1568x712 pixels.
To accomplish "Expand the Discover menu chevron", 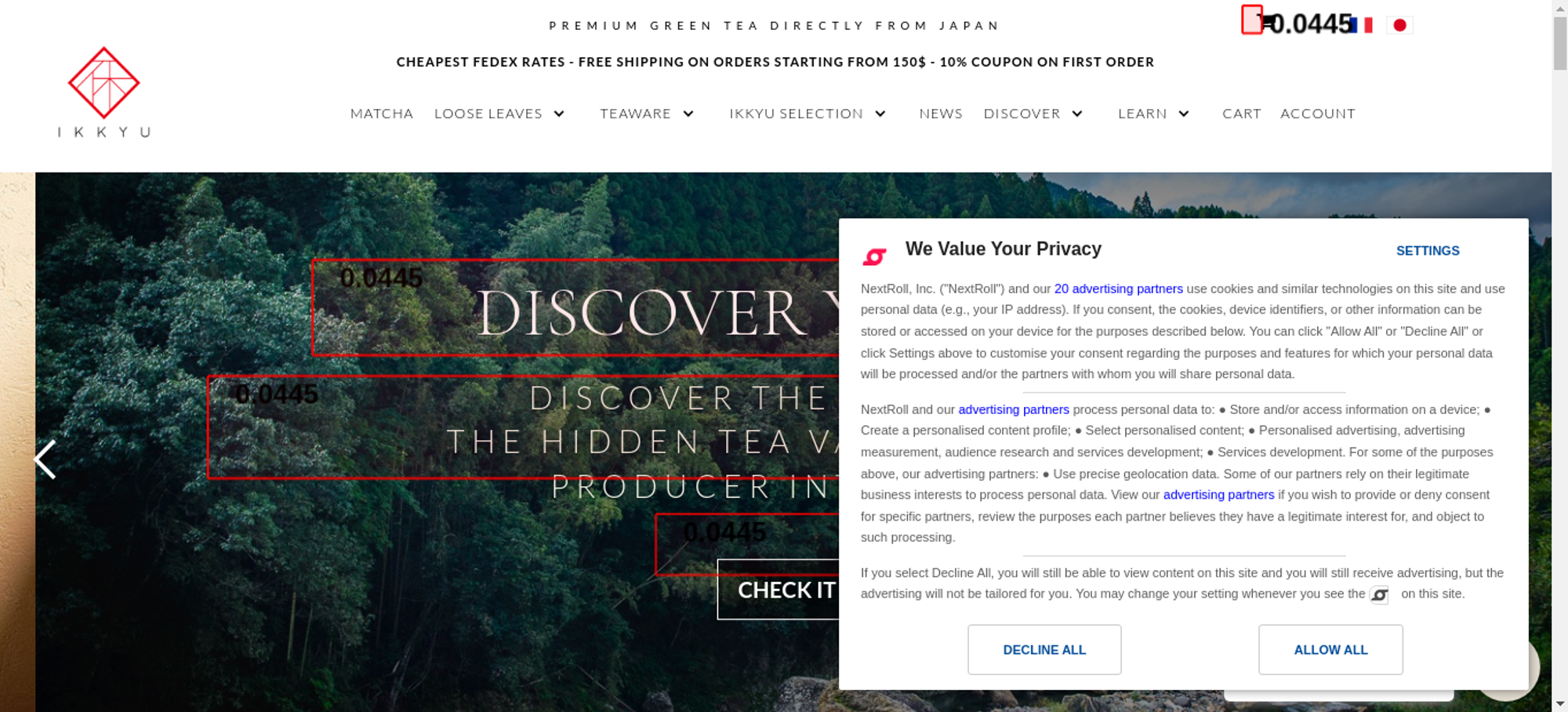I will tap(1077, 114).
